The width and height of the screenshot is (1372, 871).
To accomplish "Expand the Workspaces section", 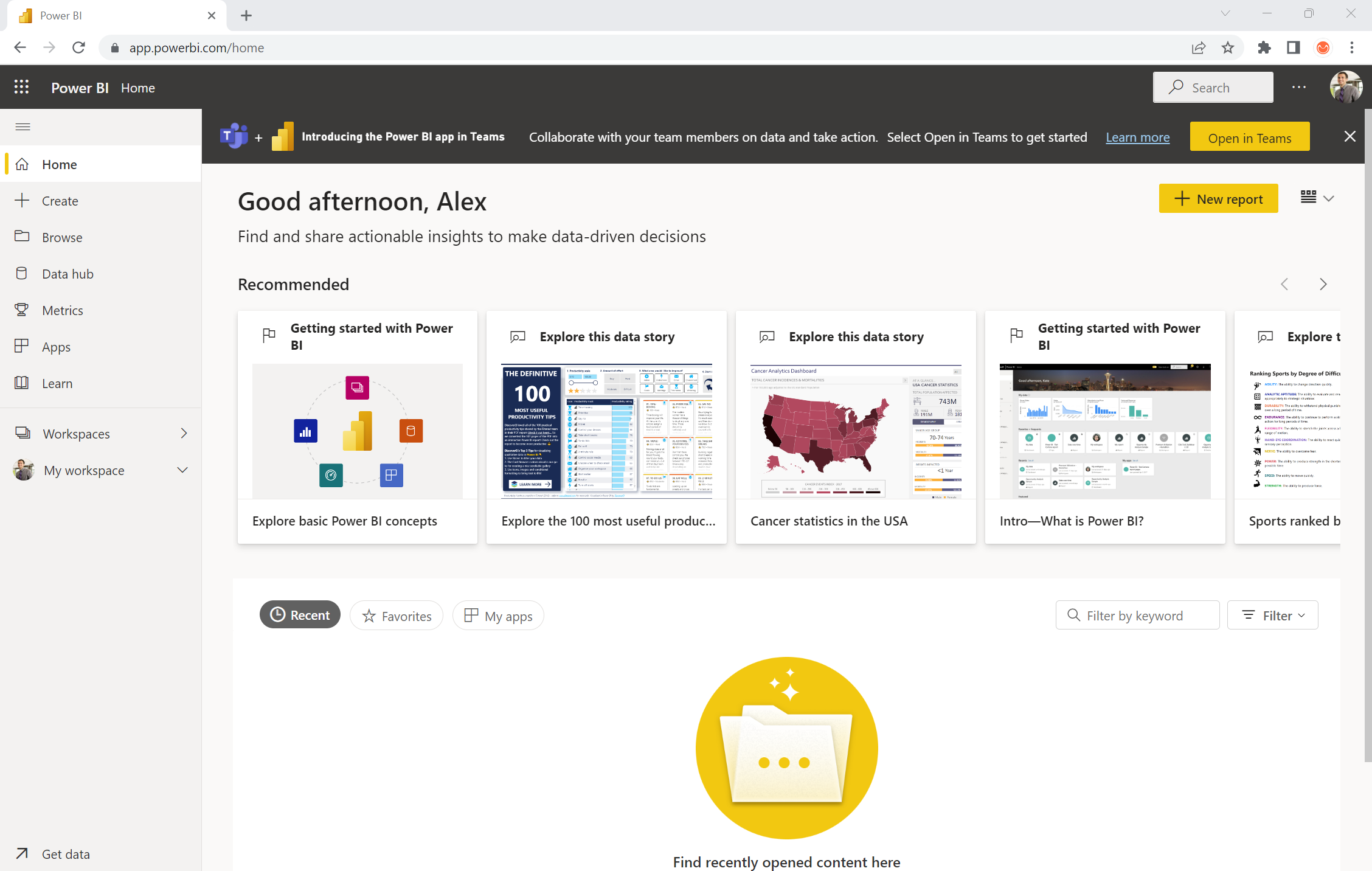I will (x=184, y=433).
